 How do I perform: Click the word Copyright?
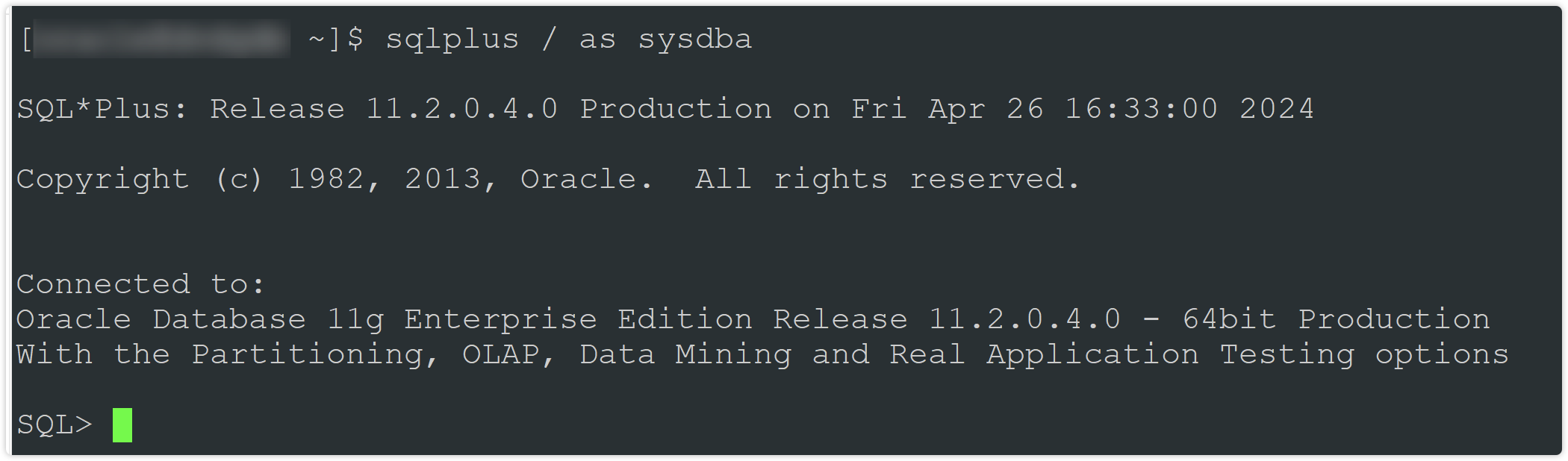click(102, 180)
